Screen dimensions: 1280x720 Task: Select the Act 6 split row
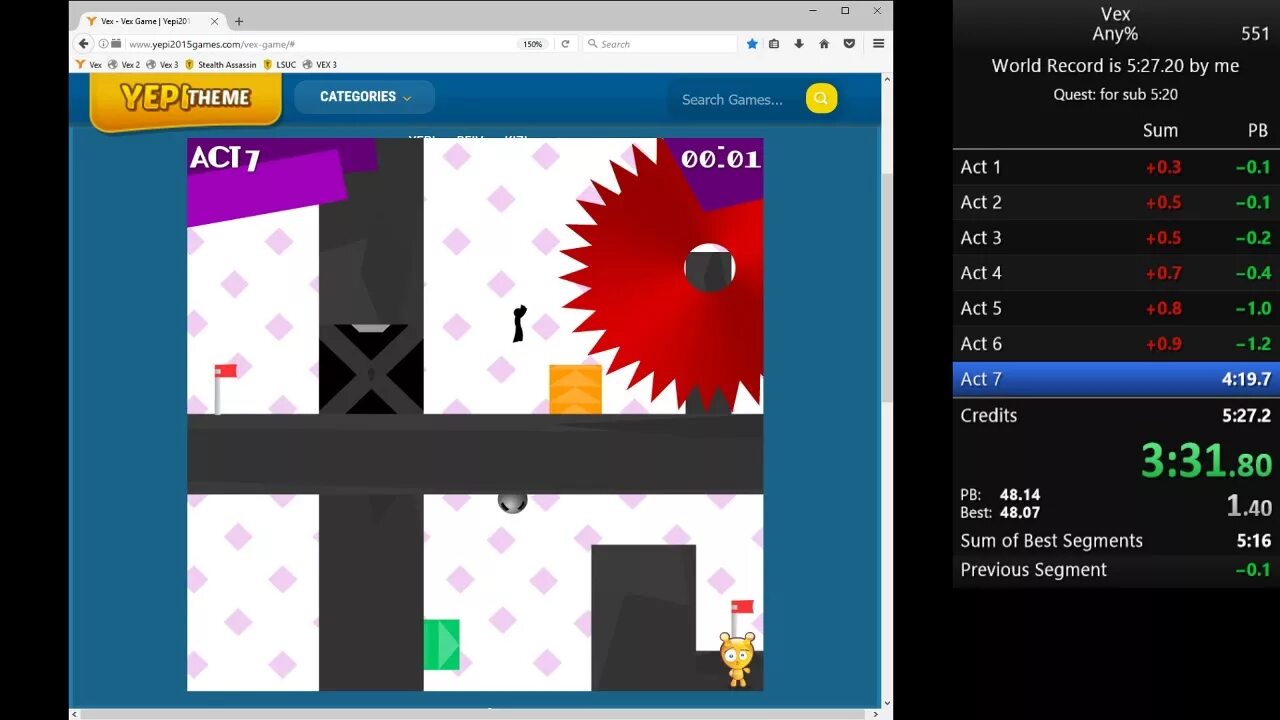click(x=1116, y=344)
